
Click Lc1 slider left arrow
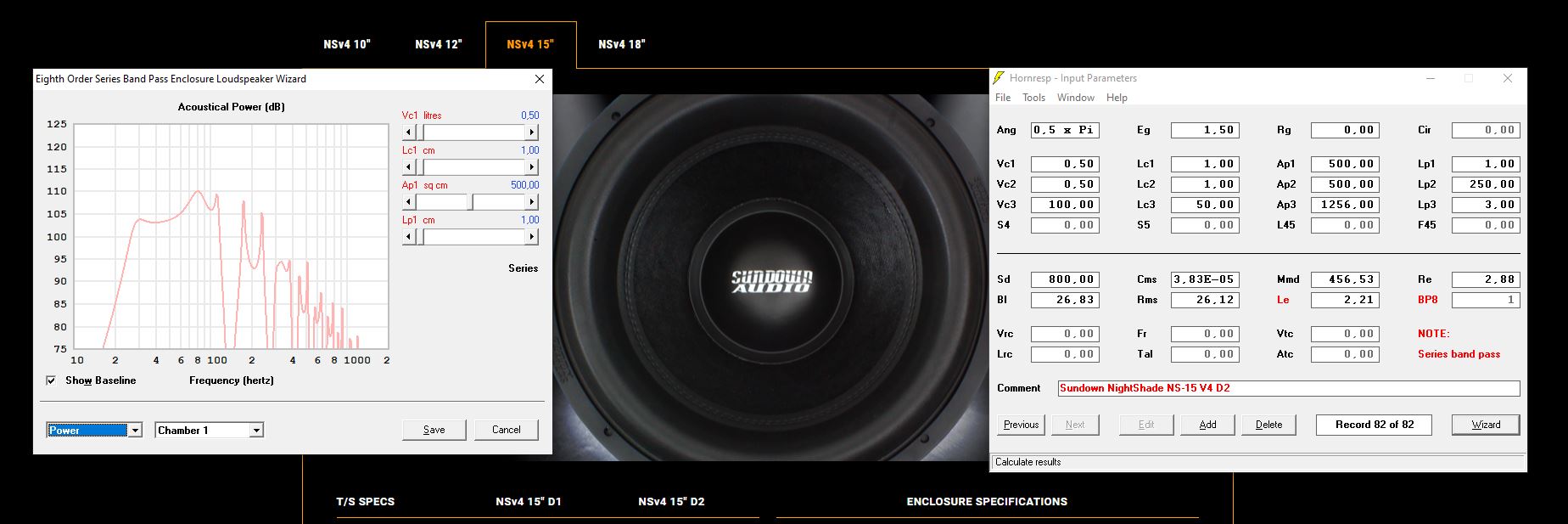[x=409, y=167]
